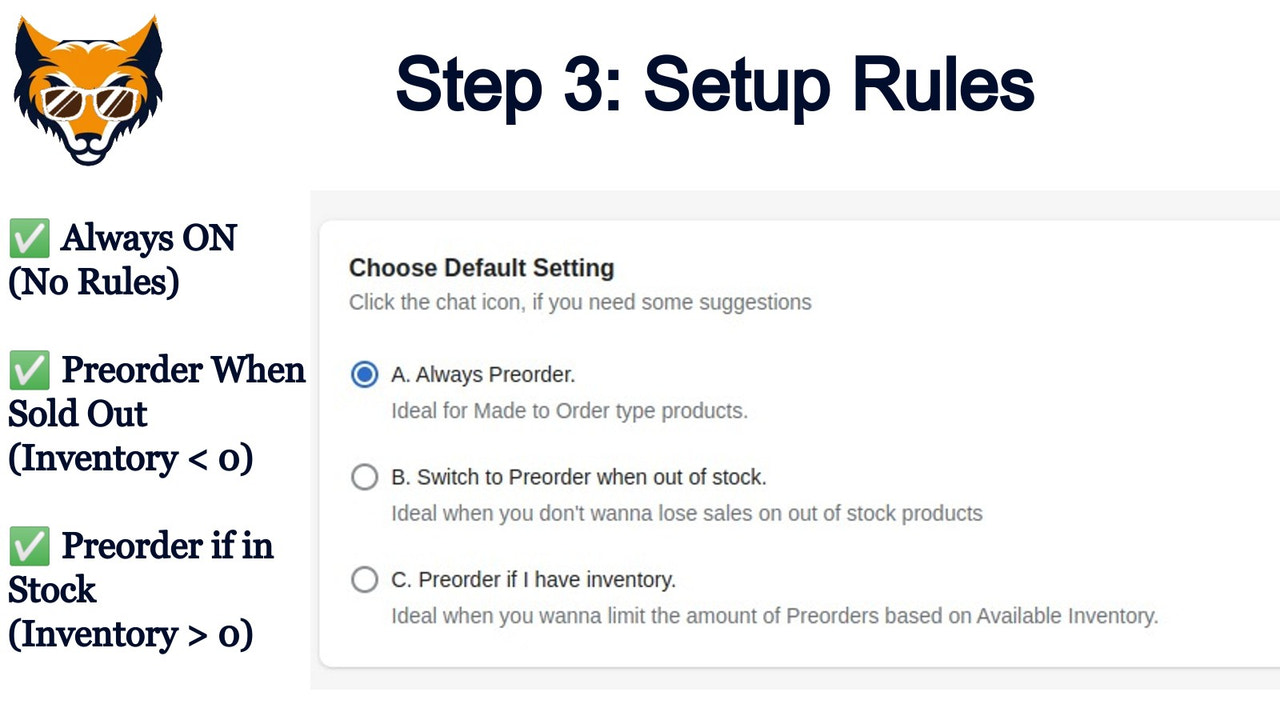The height and width of the screenshot is (720, 1280).
Task: Click the Preorder When Sold Out label
Action: click(155, 392)
